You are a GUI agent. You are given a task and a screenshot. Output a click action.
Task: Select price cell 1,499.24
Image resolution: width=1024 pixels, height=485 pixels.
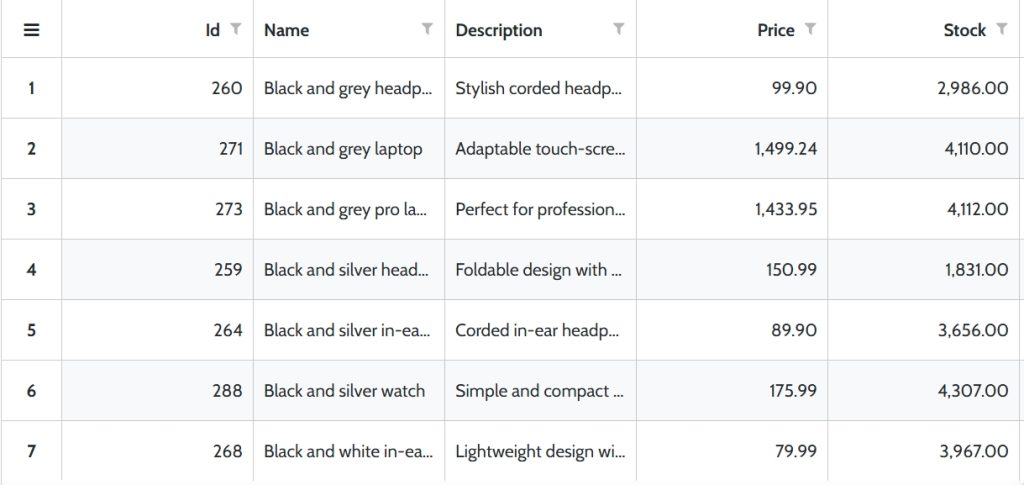[732, 149]
